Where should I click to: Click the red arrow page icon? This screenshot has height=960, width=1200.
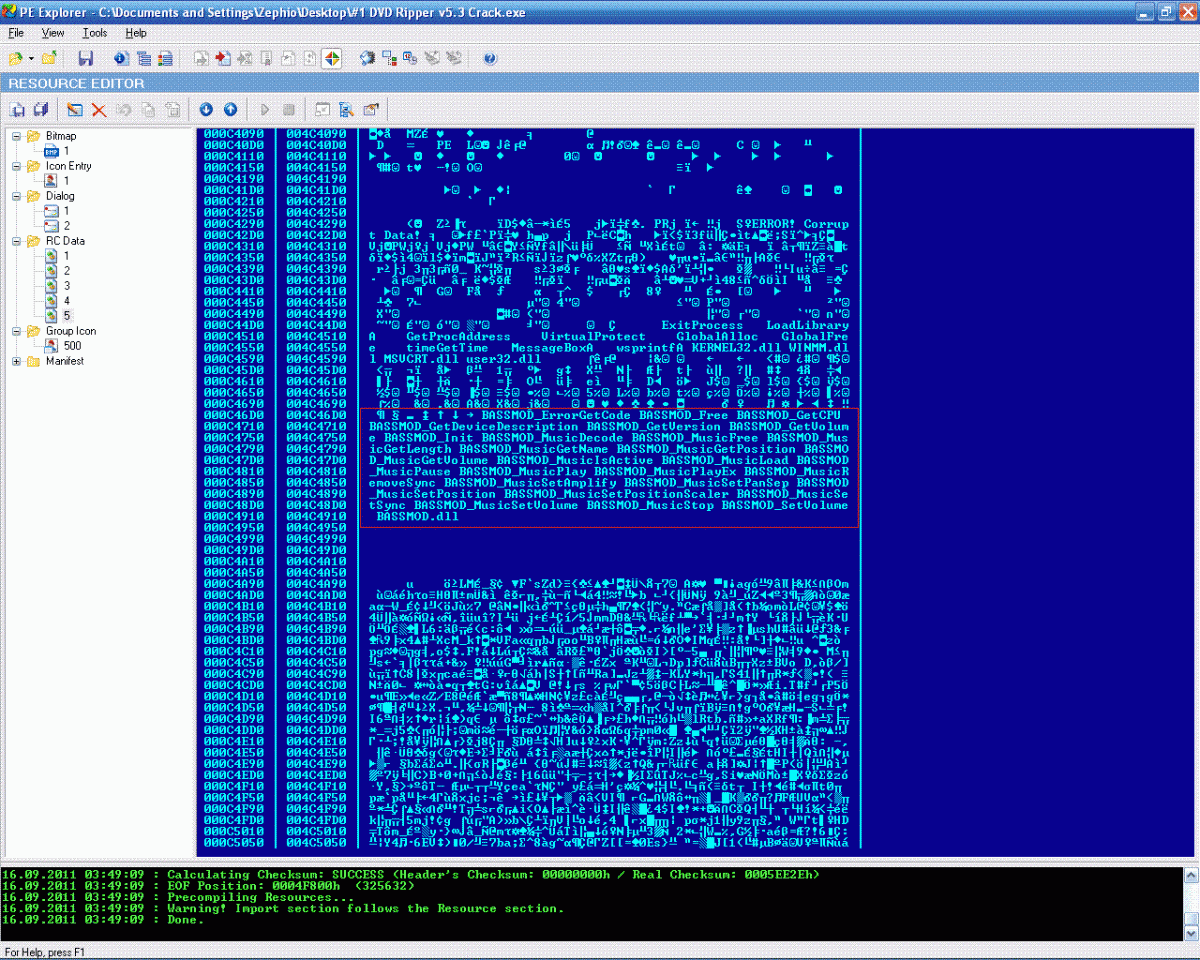point(223,58)
